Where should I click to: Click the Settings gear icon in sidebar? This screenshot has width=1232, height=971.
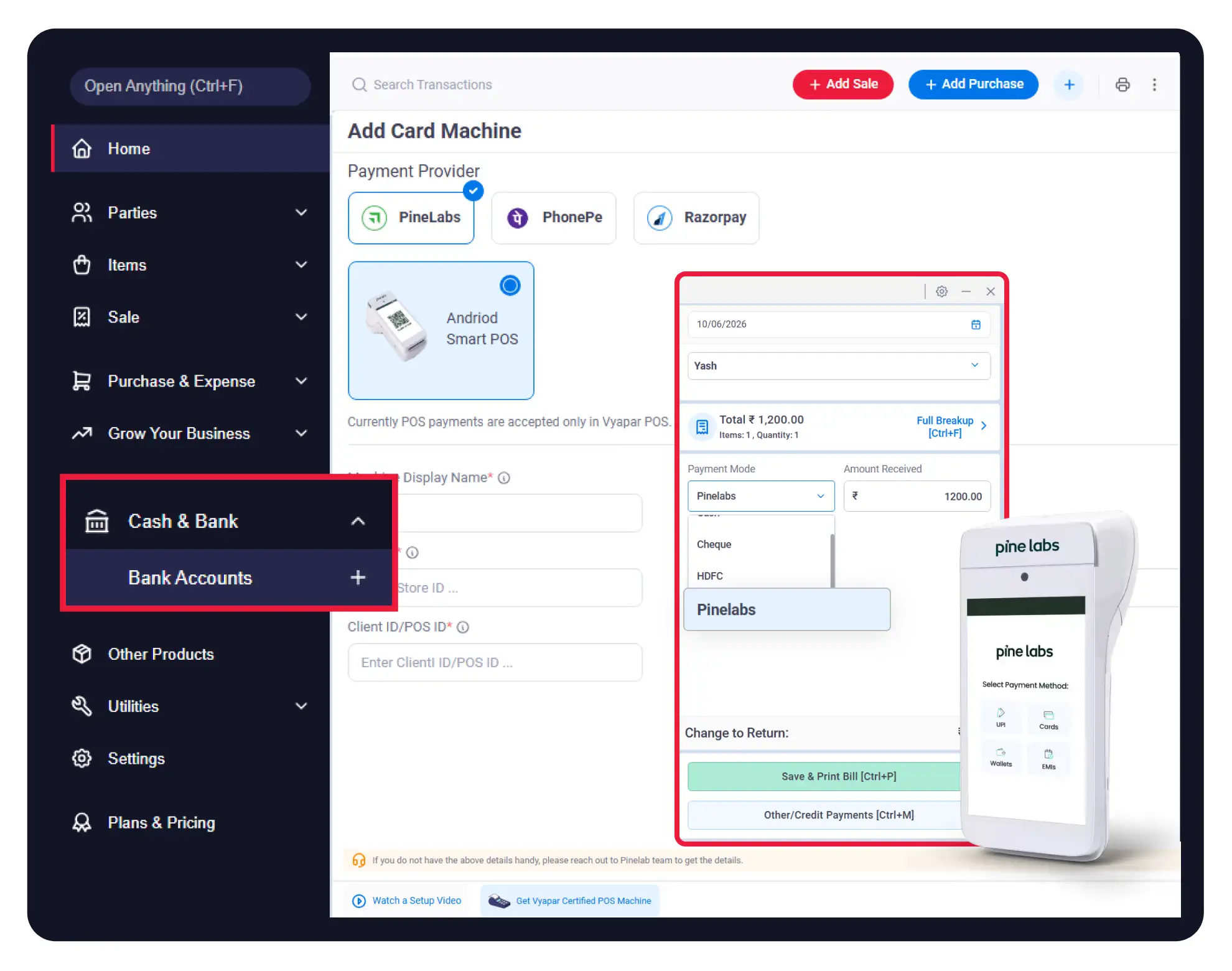82,759
